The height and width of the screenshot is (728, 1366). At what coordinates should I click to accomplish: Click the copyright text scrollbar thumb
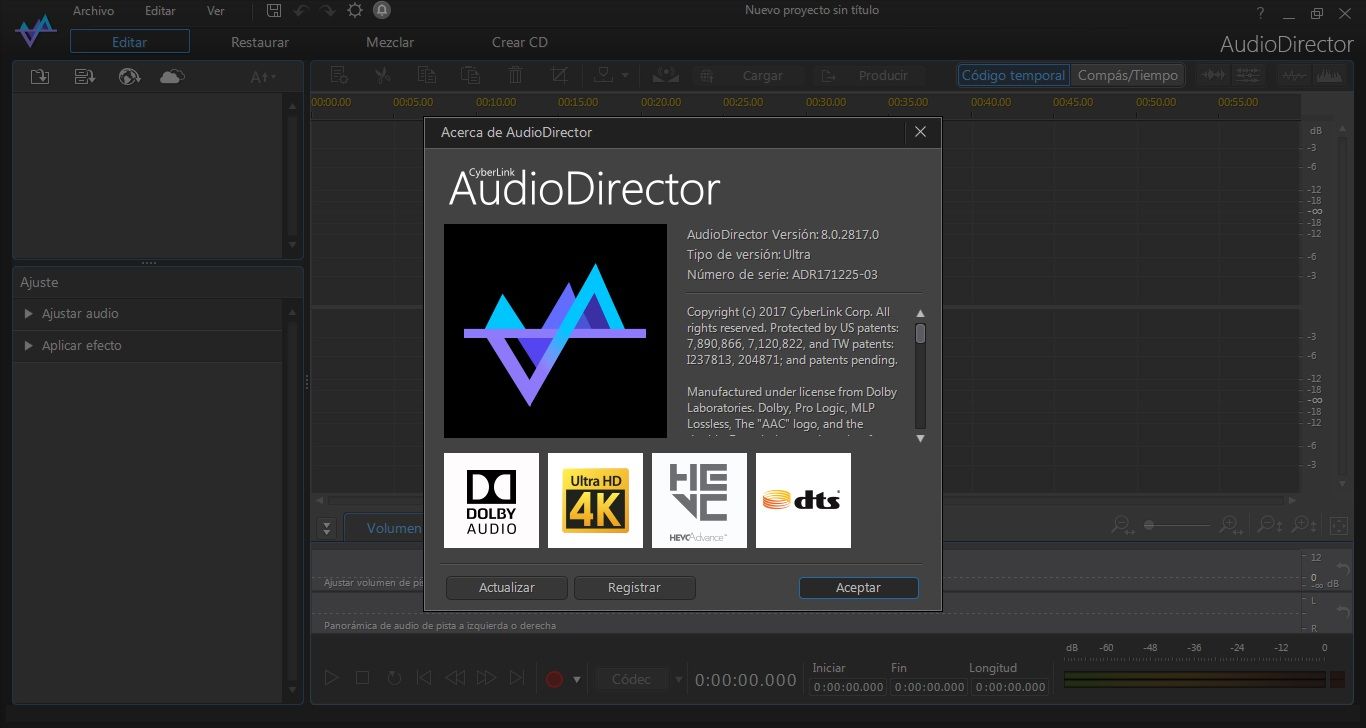[x=920, y=333]
